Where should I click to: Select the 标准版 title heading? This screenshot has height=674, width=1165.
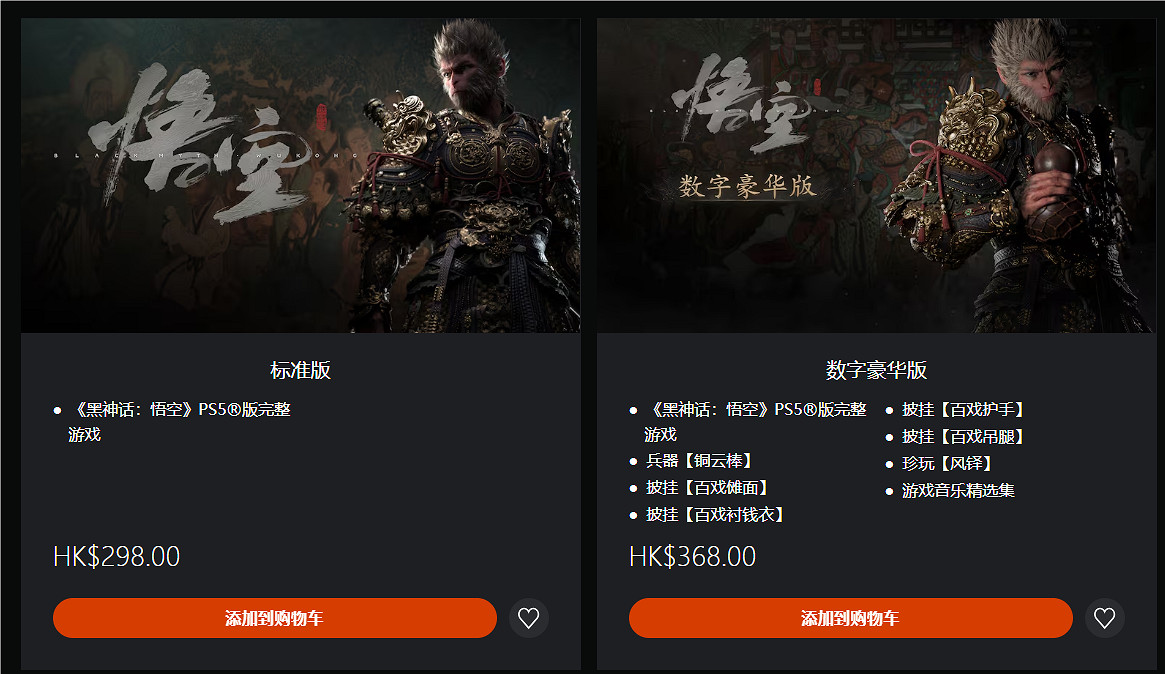pos(300,369)
